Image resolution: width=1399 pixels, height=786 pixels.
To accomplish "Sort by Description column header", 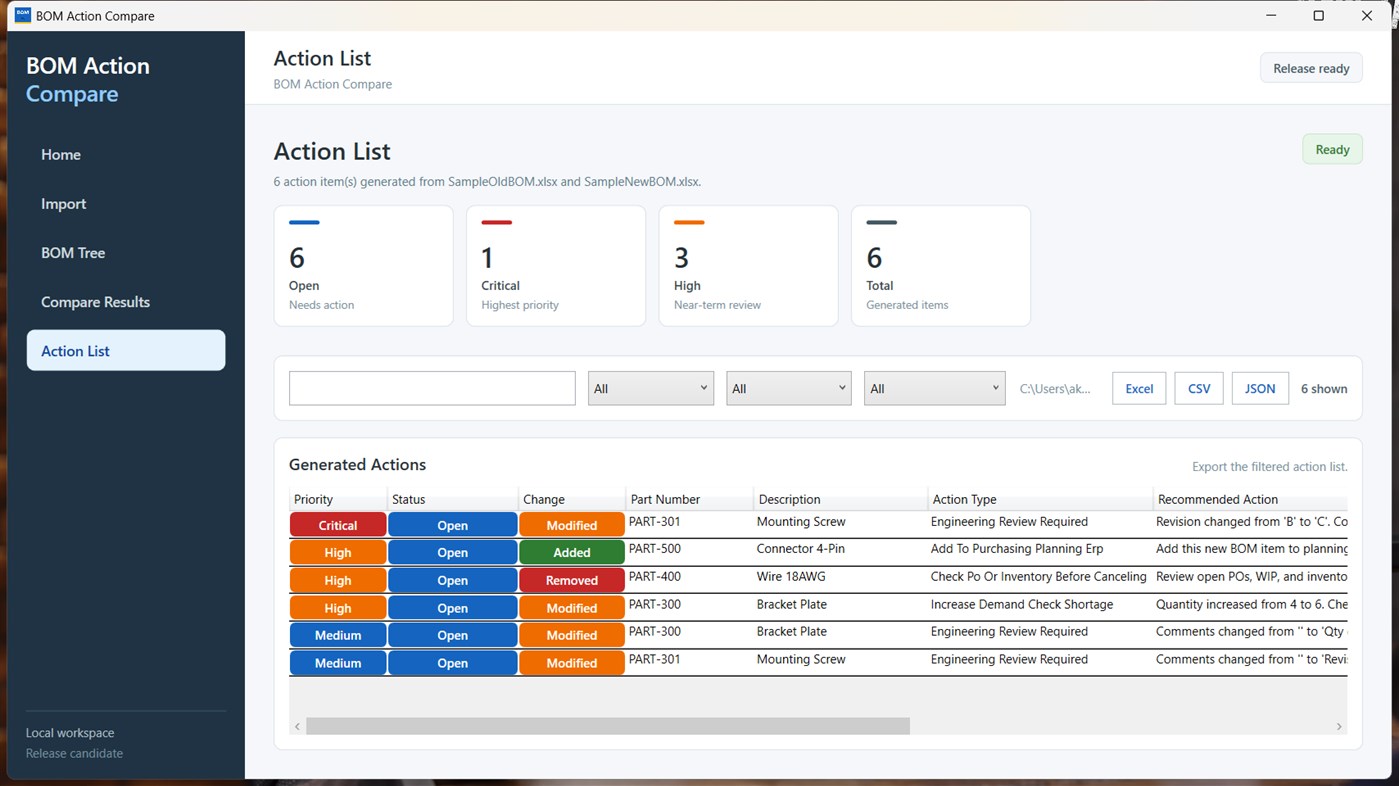I will tap(840, 499).
